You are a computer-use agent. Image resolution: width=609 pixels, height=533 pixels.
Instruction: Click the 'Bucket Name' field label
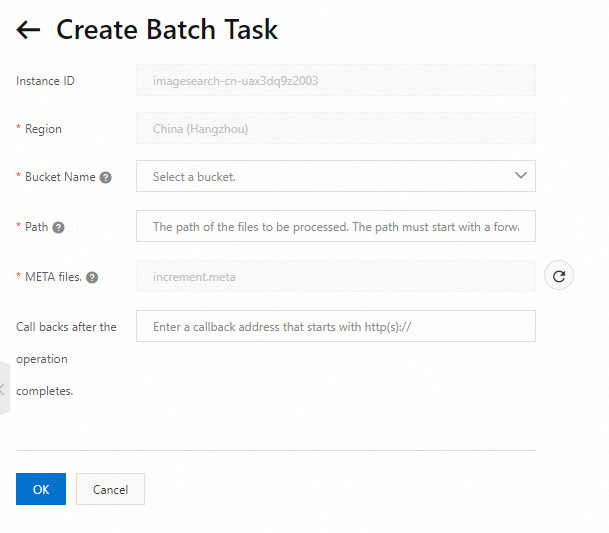click(x=60, y=177)
